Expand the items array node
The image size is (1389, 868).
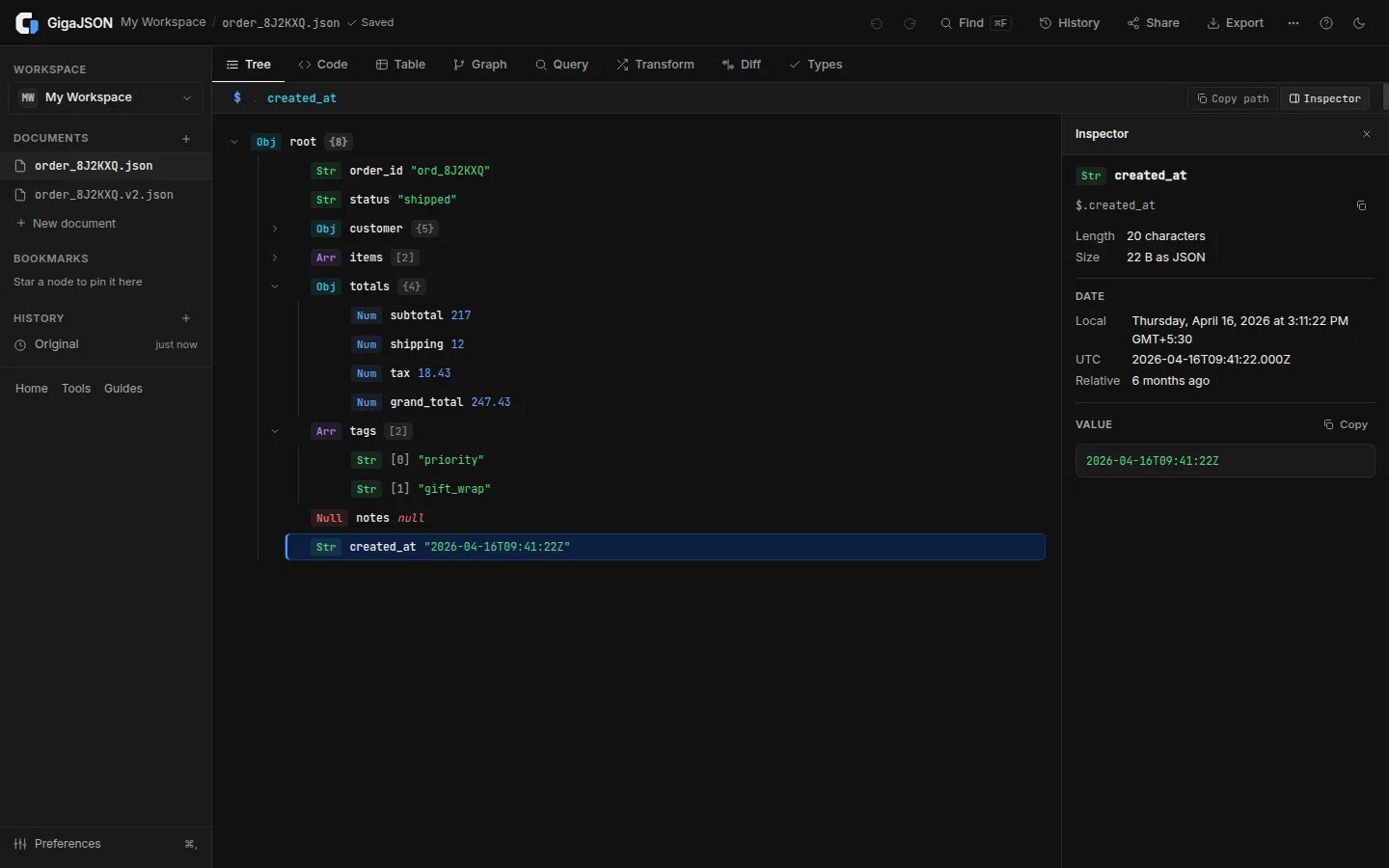point(275,258)
